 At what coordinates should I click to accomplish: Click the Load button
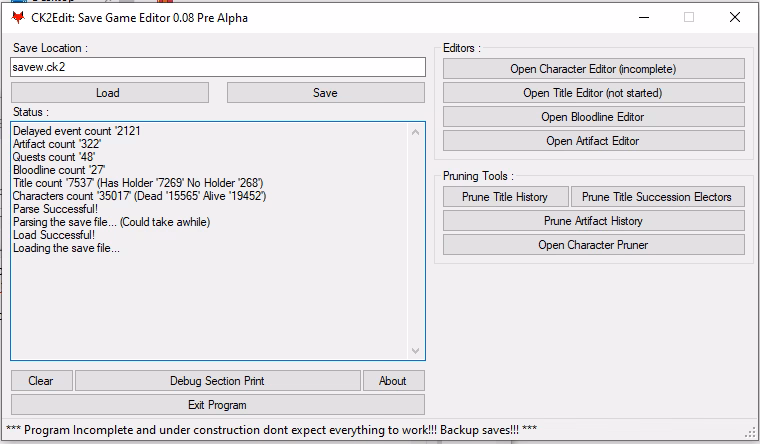110,93
